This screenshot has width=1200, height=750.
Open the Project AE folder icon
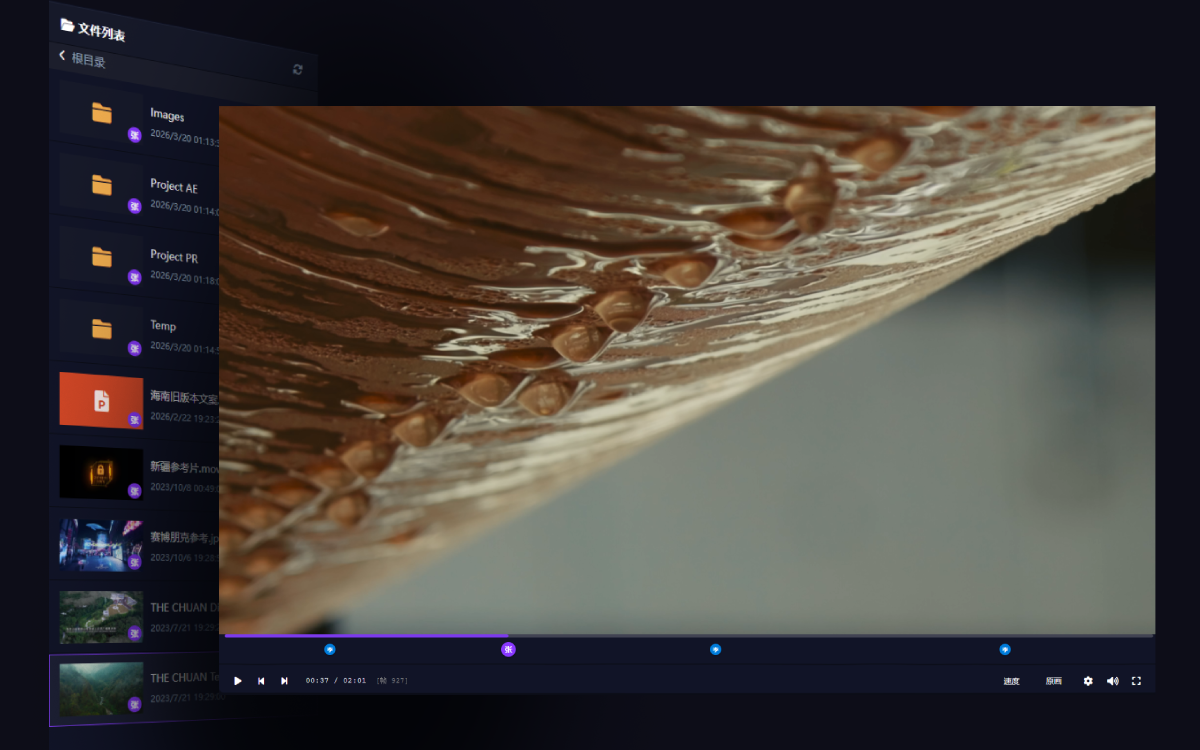click(102, 184)
